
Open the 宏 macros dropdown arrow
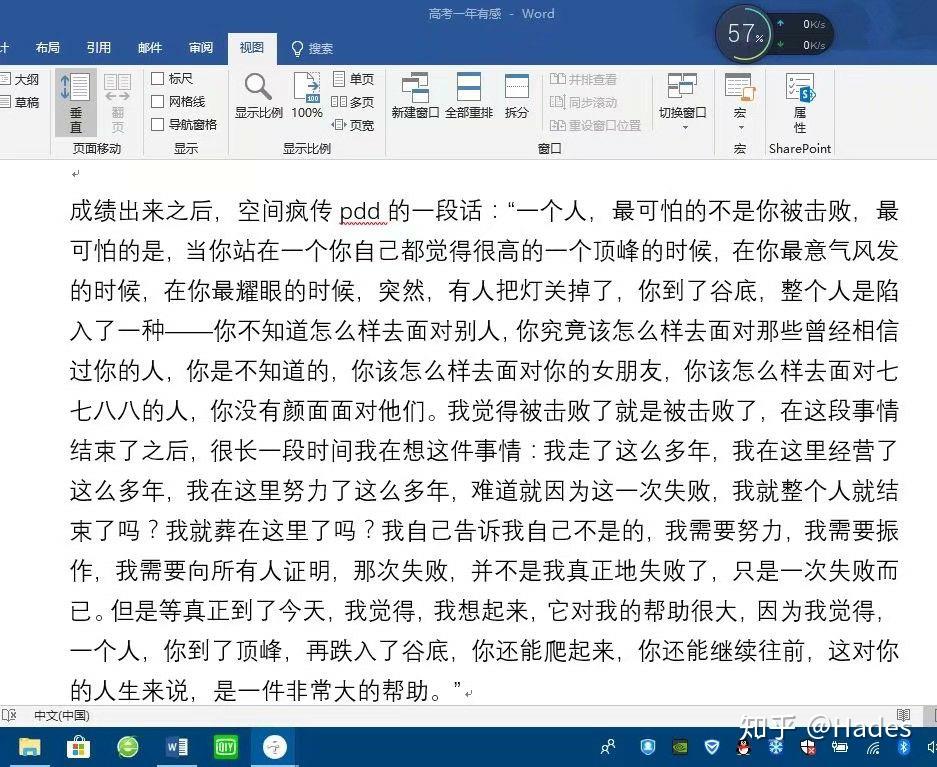pyautogui.click(x=740, y=128)
